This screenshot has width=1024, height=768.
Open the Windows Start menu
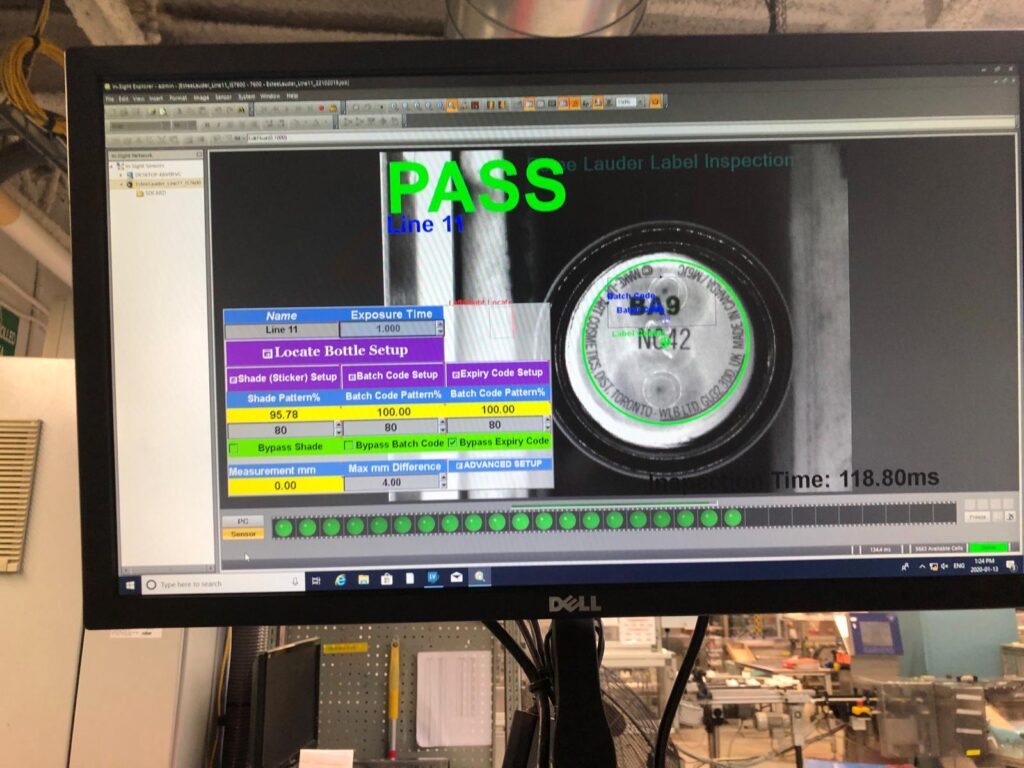tap(130, 584)
